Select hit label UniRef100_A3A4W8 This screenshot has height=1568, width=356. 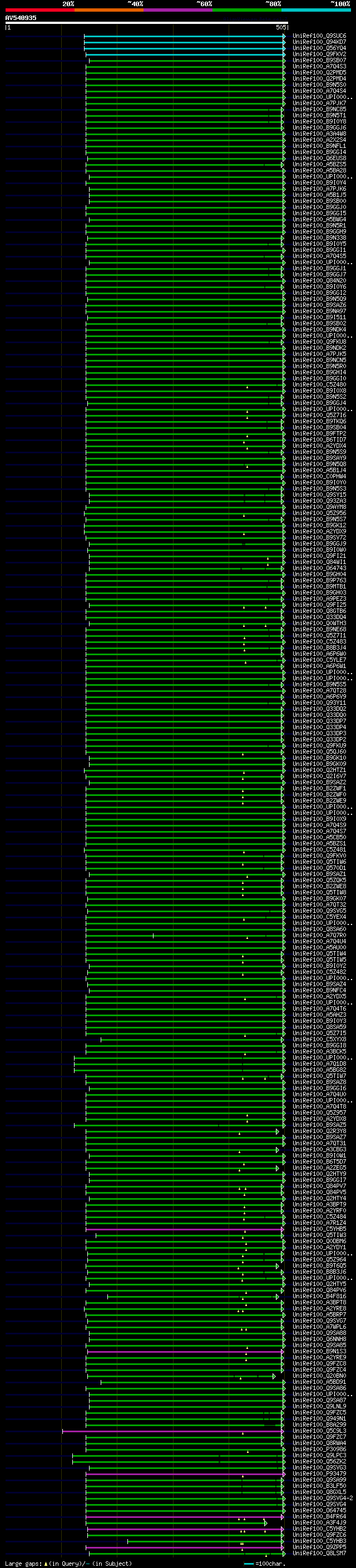pos(319,134)
